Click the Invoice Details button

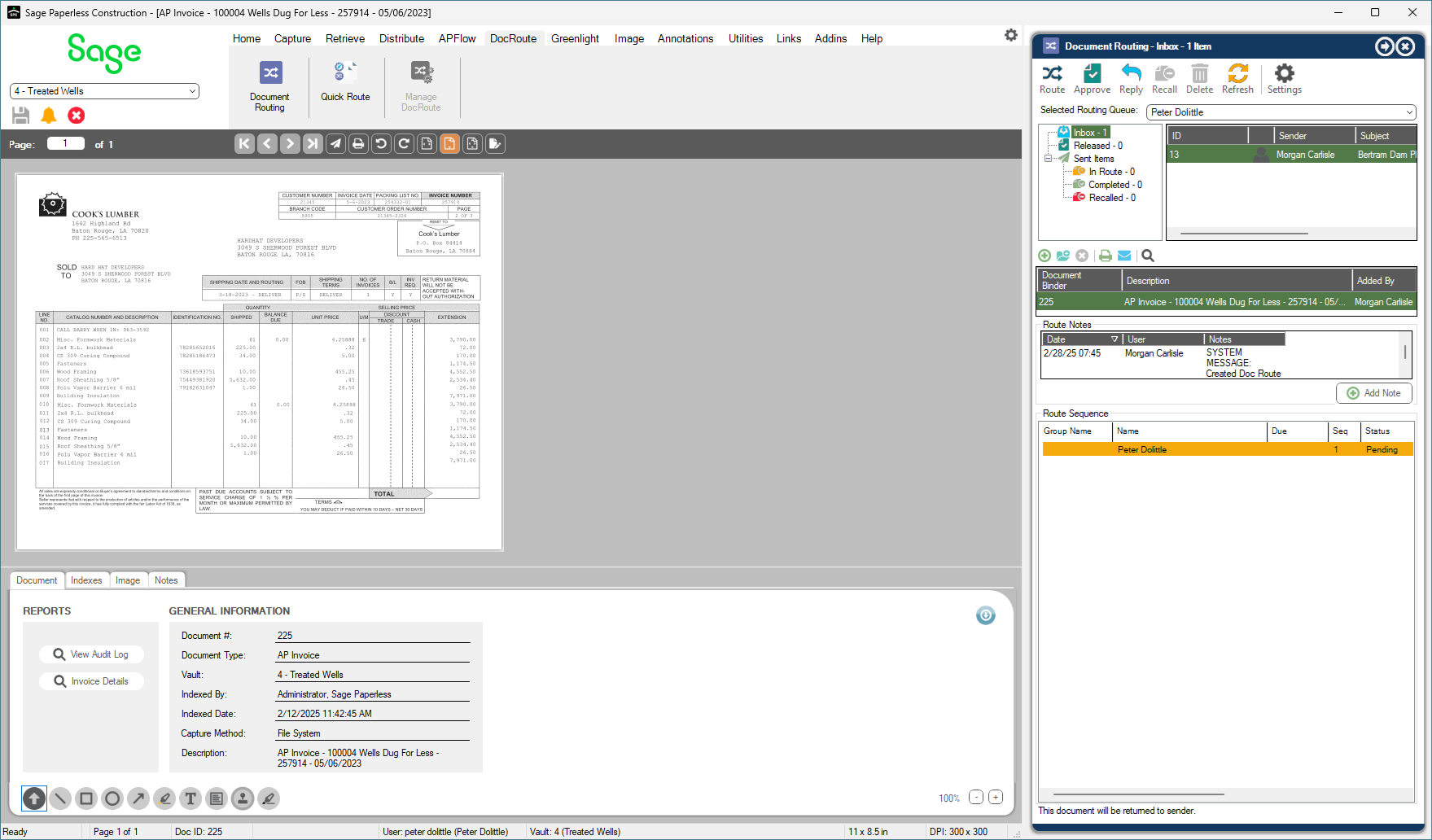coord(91,681)
